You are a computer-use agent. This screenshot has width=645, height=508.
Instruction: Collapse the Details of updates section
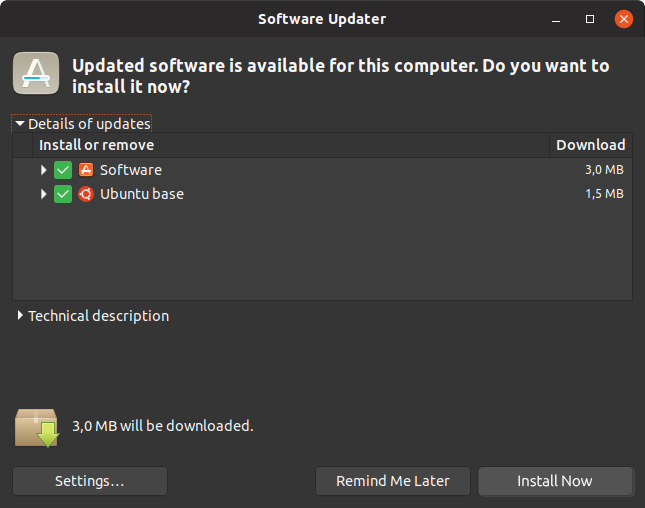(x=82, y=124)
